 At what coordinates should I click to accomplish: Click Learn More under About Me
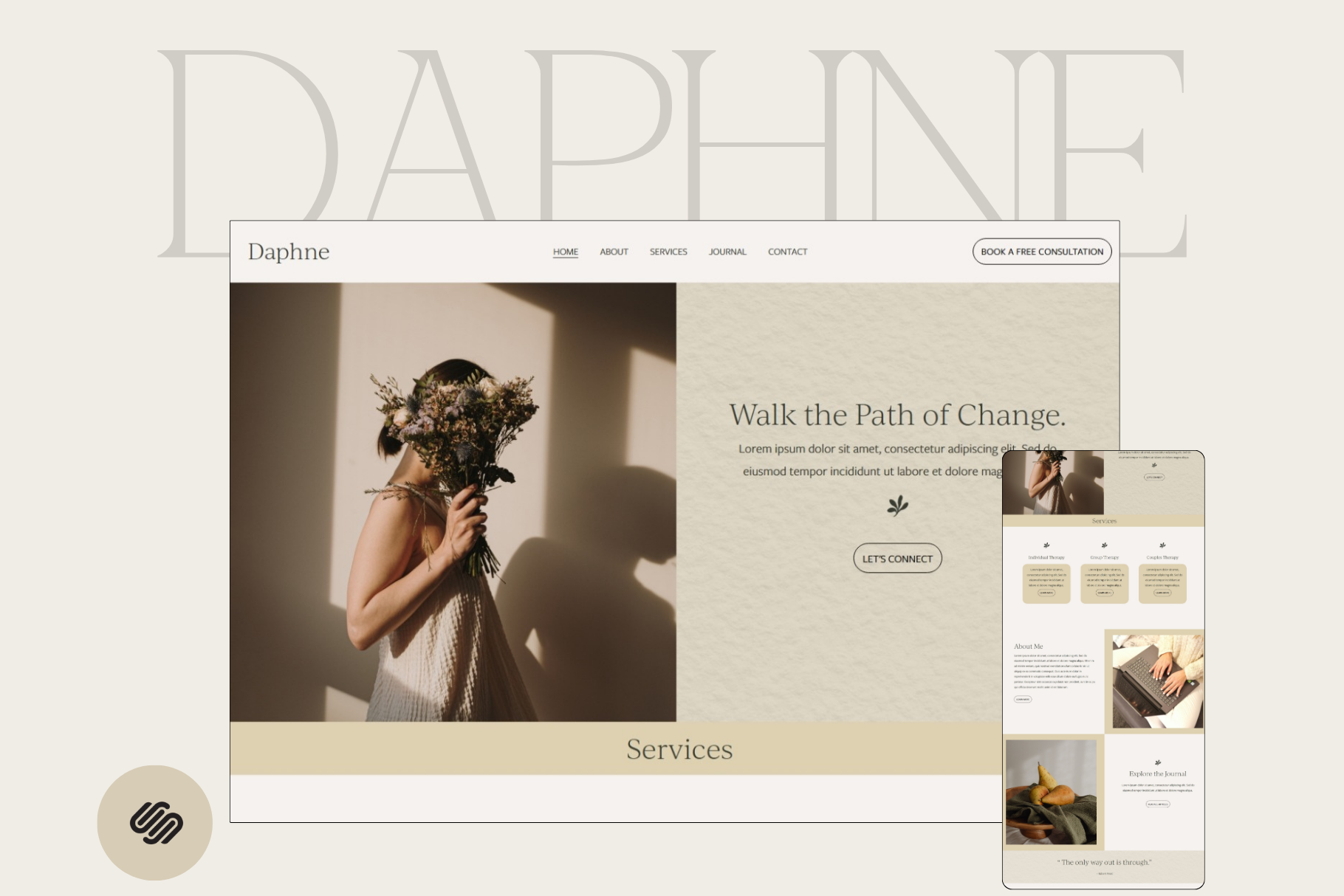point(1023,699)
